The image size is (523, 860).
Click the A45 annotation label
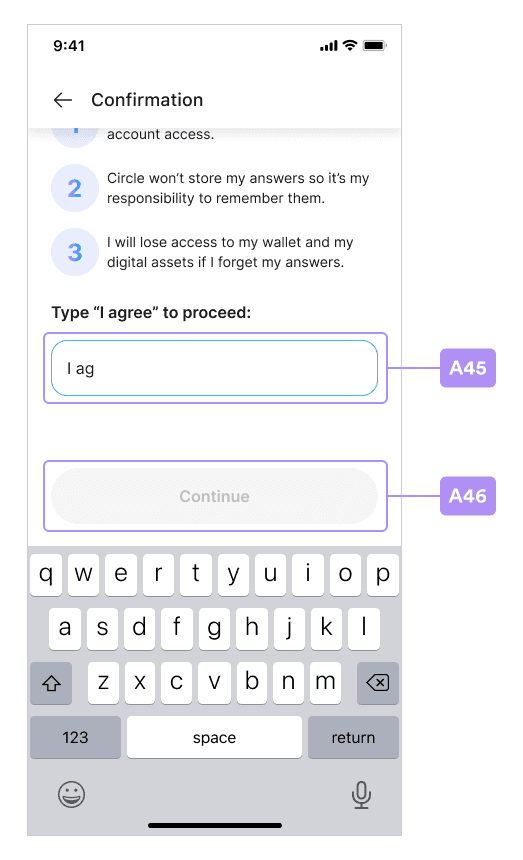[x=468, y=368]
